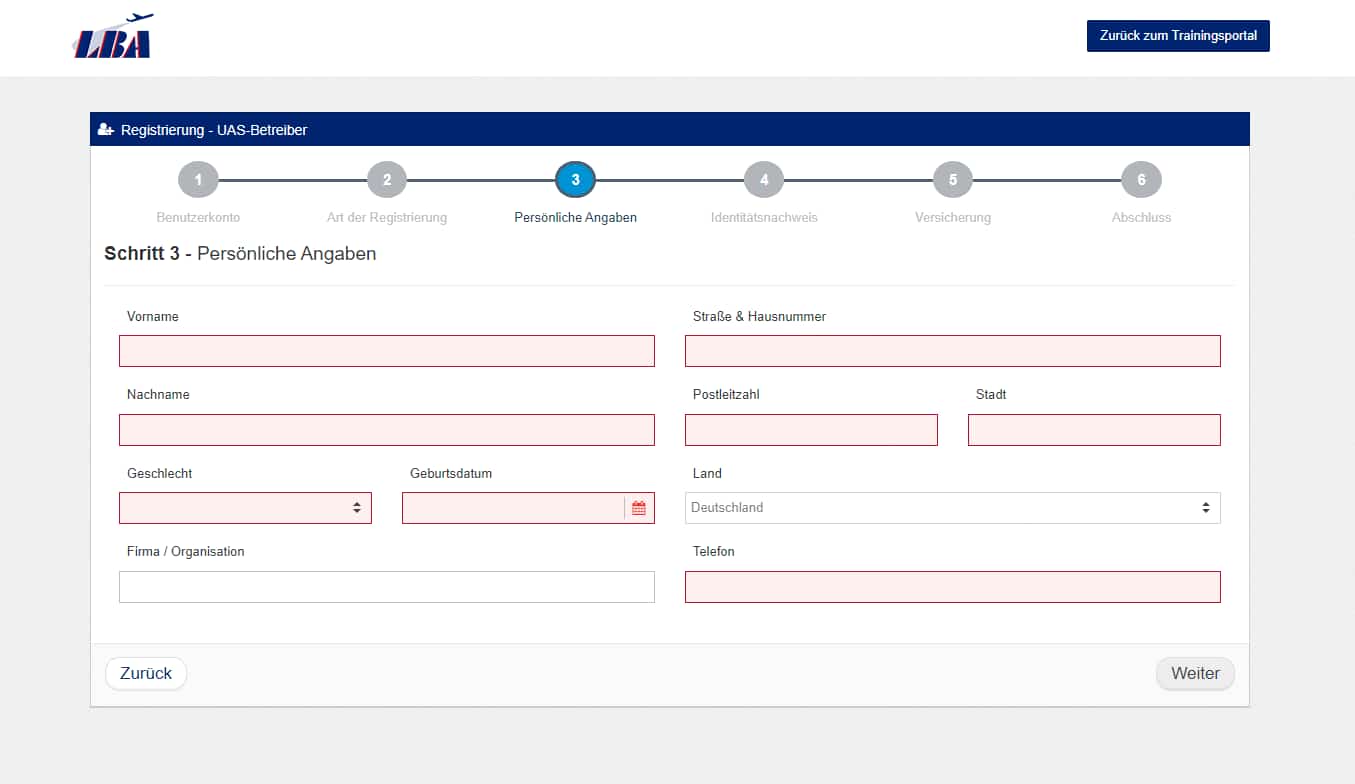The image size is (1355, 784).
Task: Go to step 1 Benutzerkonto circle
Action: 198,180
